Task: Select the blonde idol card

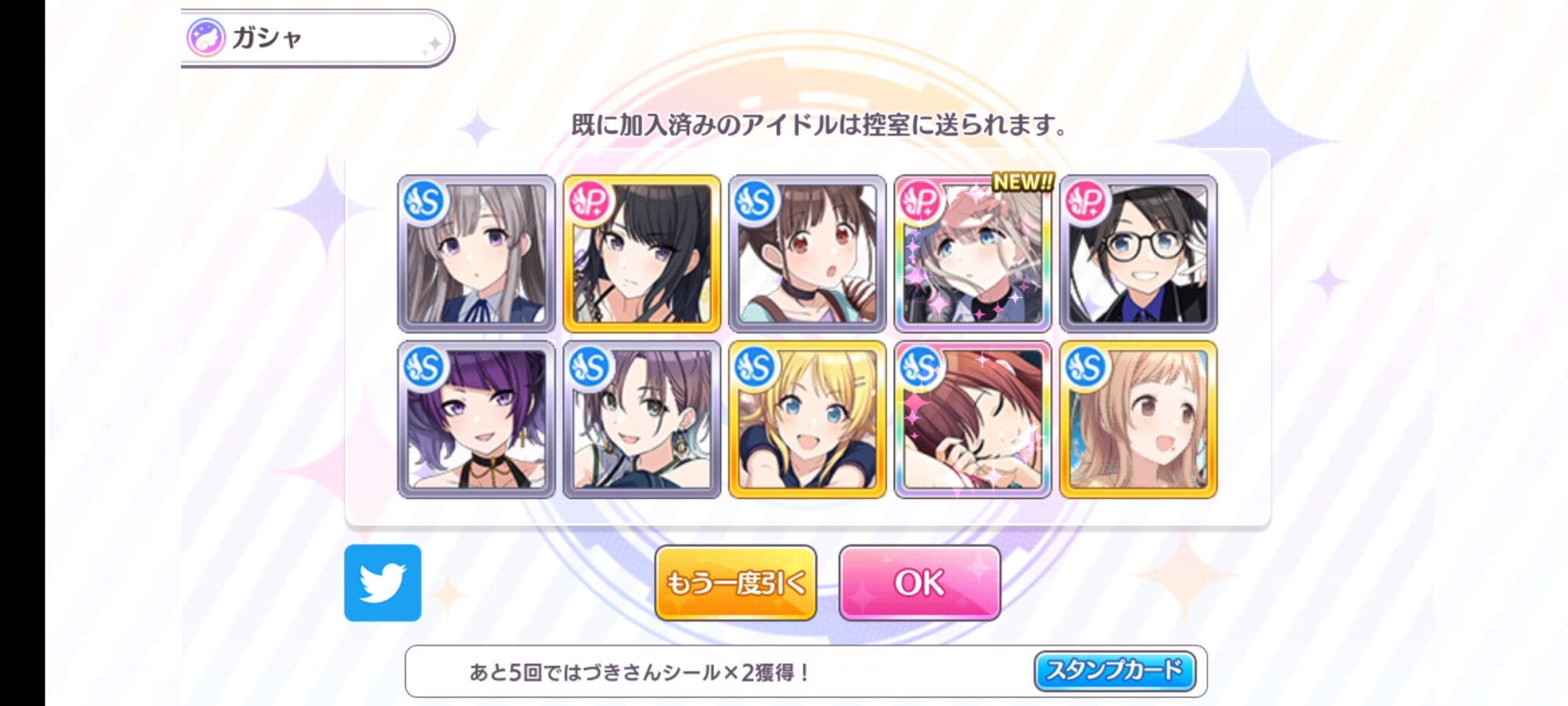Action: tap(808, 420)
